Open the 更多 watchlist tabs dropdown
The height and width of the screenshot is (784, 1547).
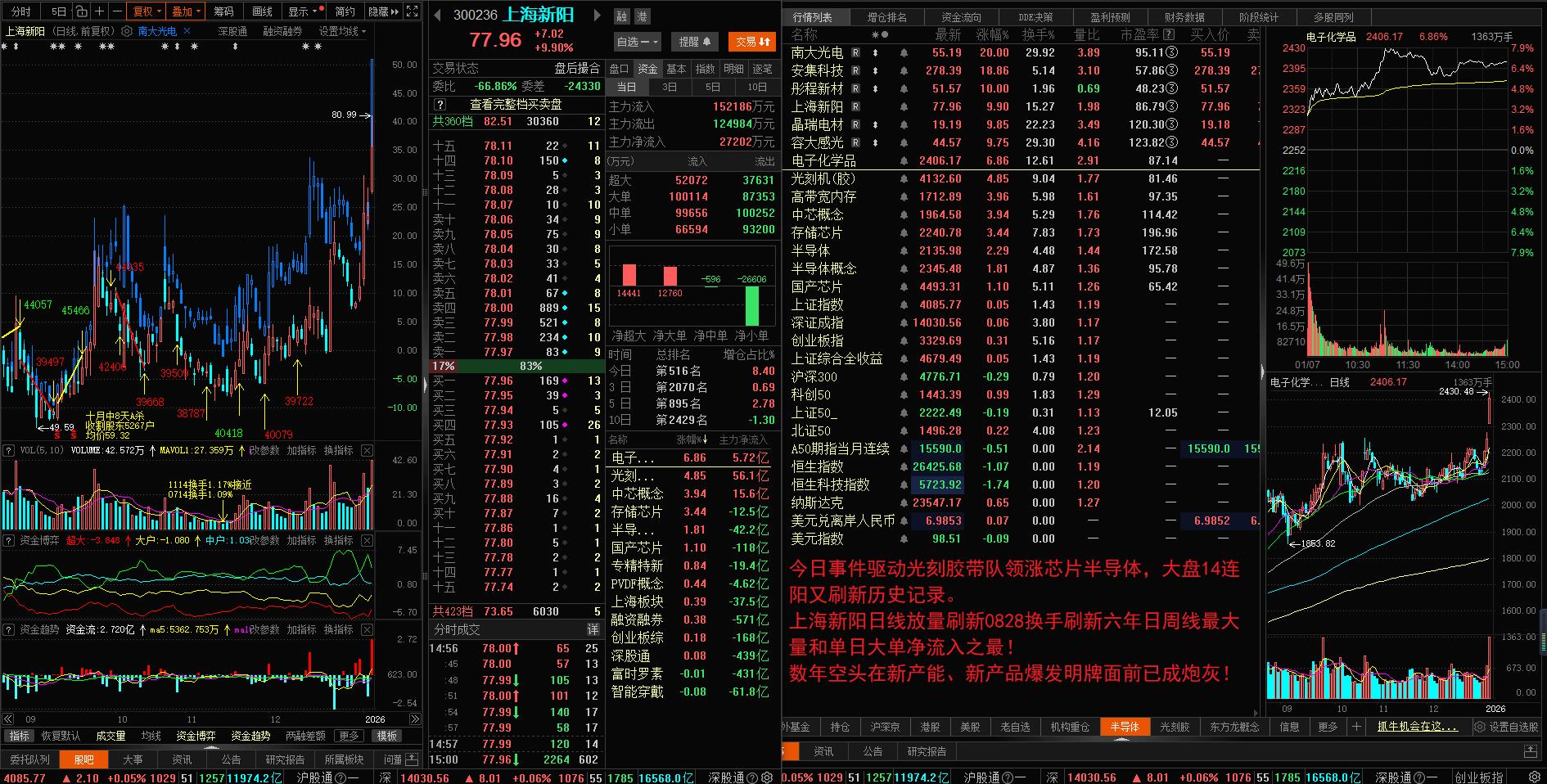point(1328,727)
